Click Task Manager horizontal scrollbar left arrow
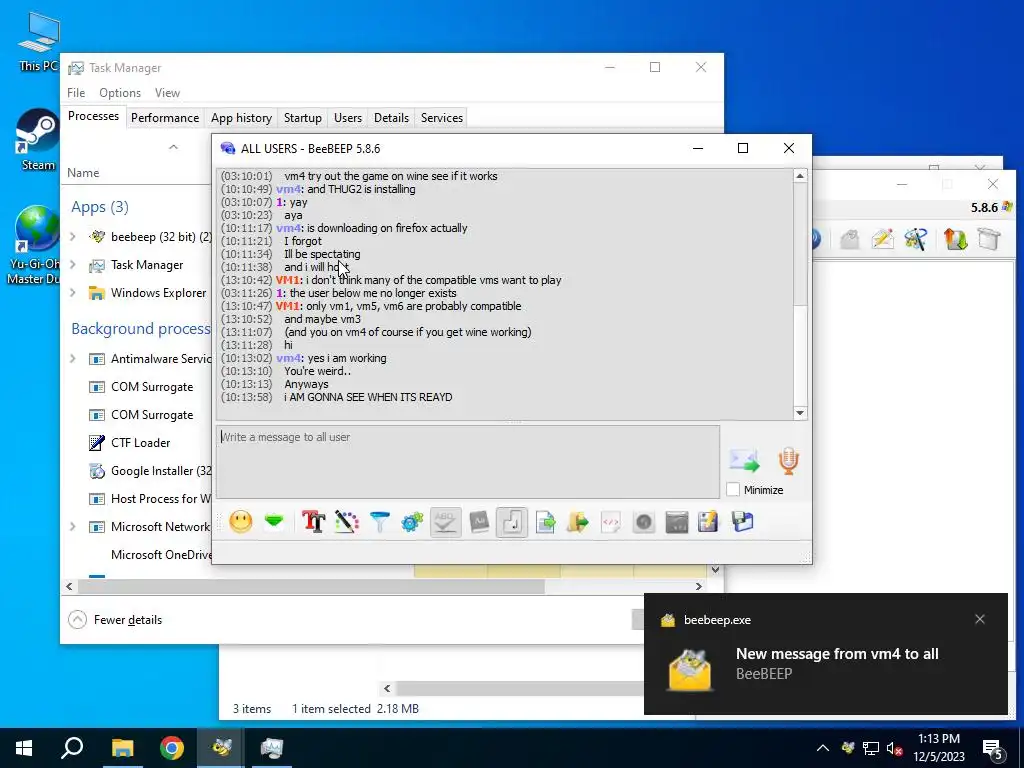 click(x=69, y=586)
